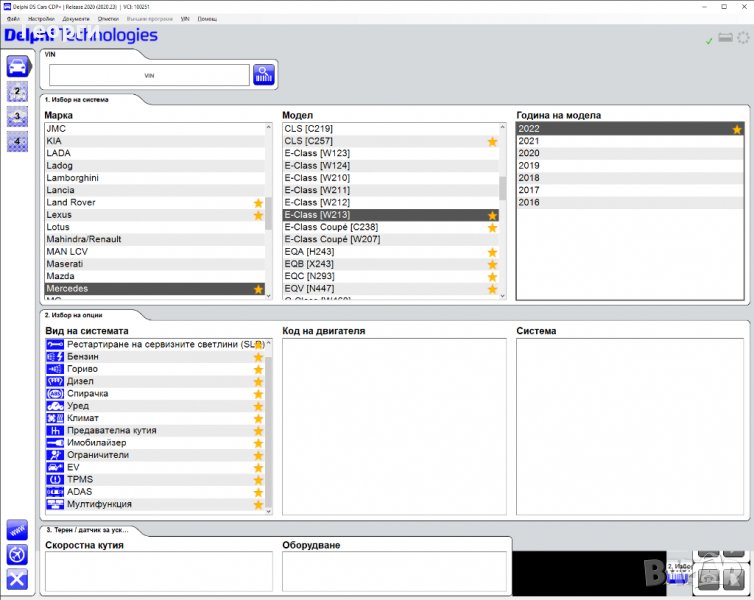
Task: Go to step 4 in left sidebar
Action: tap(17, 141)
